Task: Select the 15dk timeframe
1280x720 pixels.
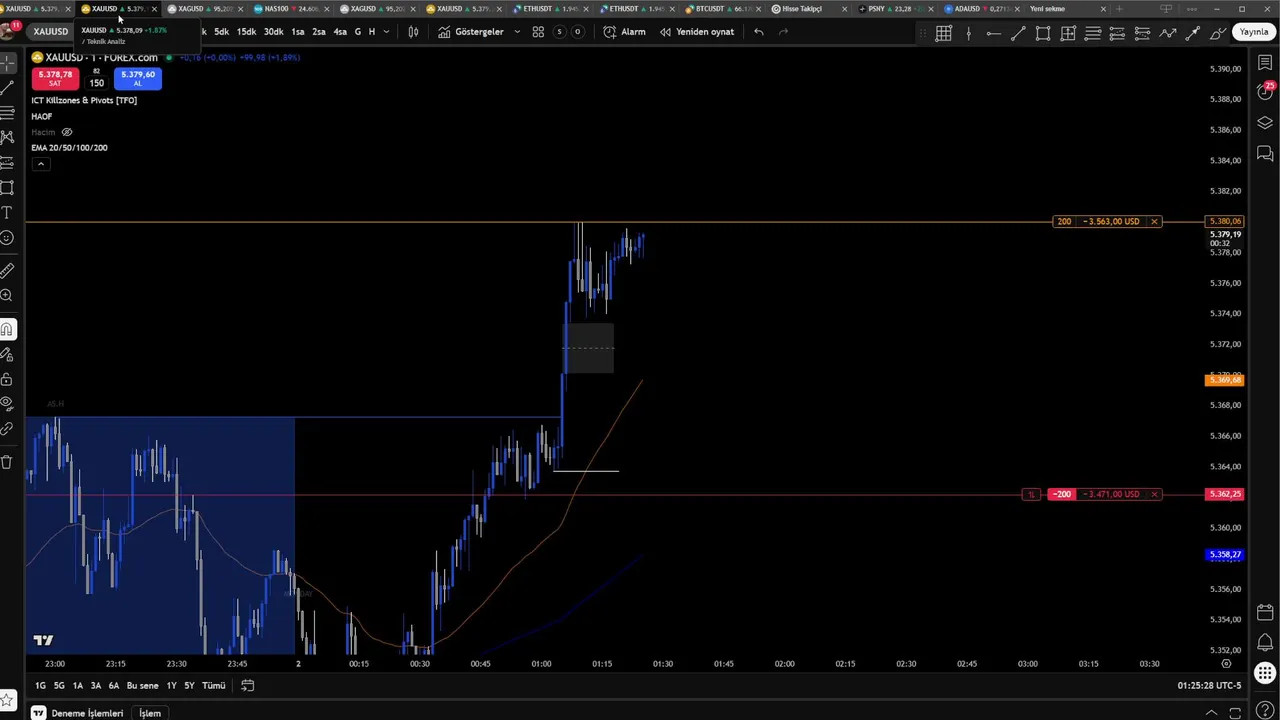Action: [246, 32]
